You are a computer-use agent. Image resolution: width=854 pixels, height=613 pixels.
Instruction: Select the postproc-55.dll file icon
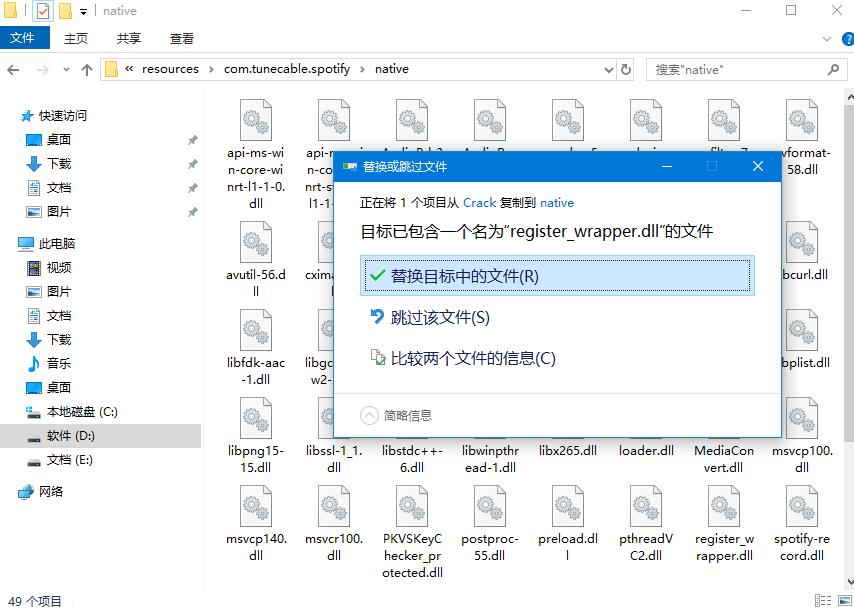(490, 506)
